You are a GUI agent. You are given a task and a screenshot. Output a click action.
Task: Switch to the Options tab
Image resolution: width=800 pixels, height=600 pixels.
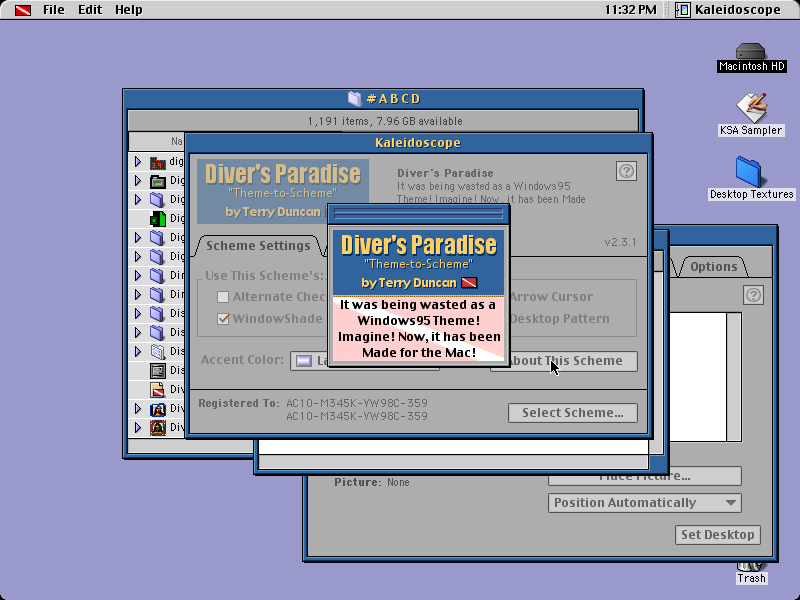coord(713,266)
